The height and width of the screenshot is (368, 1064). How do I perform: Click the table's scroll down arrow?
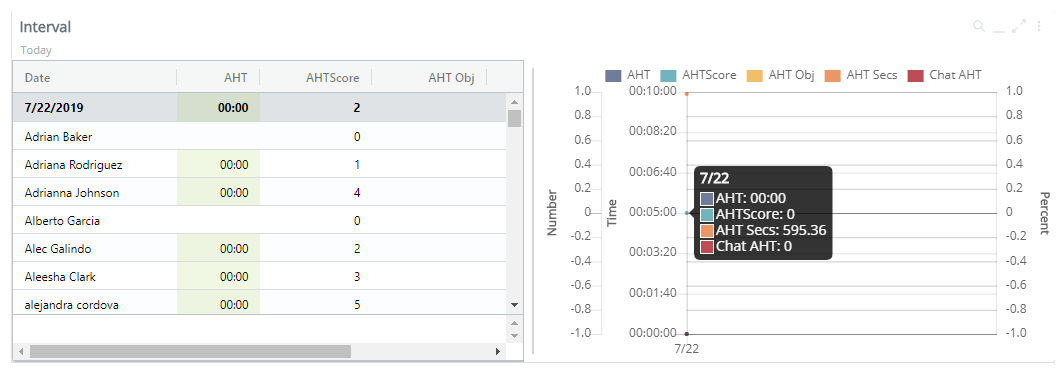coord(514,306)
